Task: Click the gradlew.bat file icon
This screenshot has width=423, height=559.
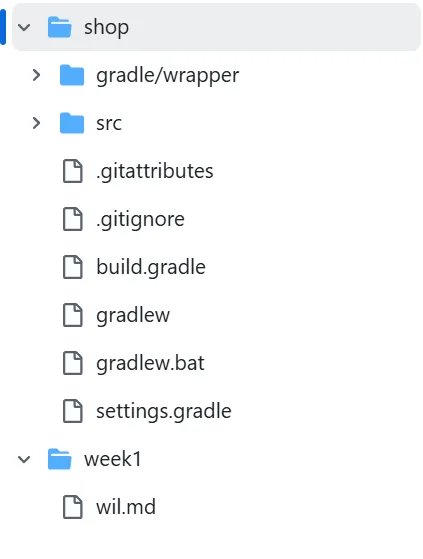Action: [73, 363]
